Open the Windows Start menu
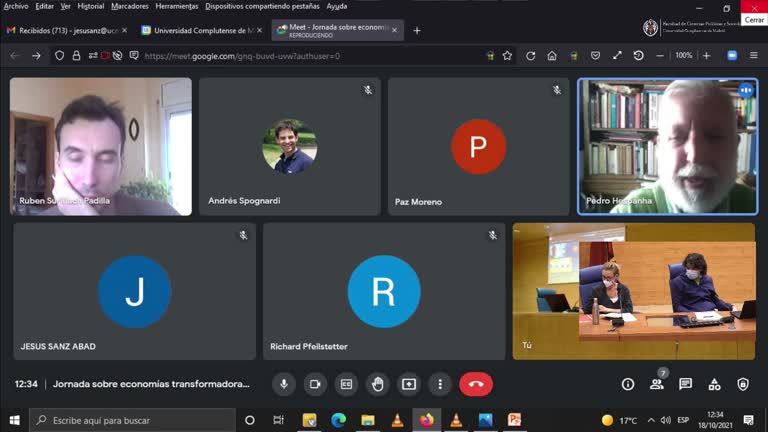The image size is (768, 432). point(15,420)
